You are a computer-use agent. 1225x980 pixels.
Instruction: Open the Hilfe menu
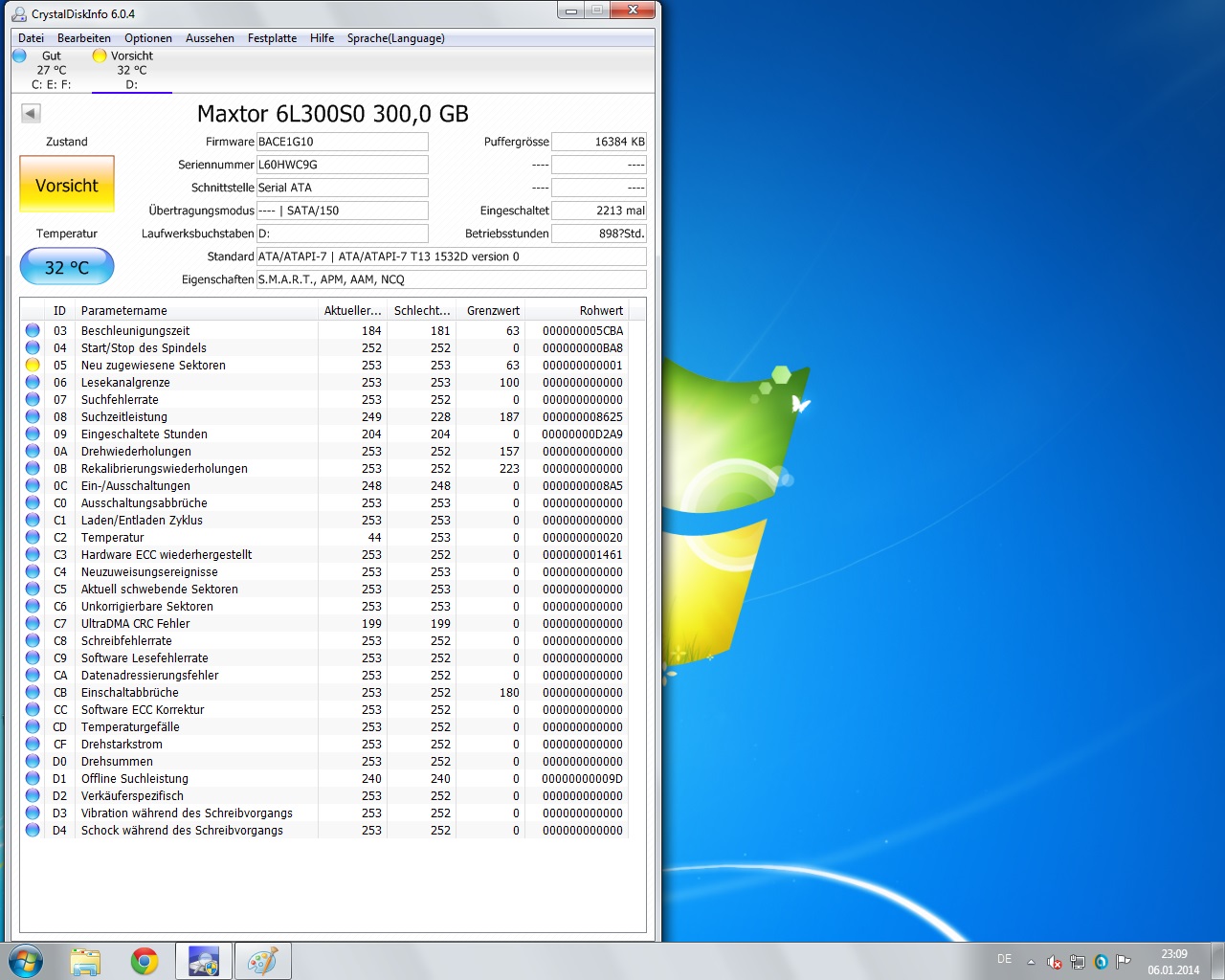point(323,38)
